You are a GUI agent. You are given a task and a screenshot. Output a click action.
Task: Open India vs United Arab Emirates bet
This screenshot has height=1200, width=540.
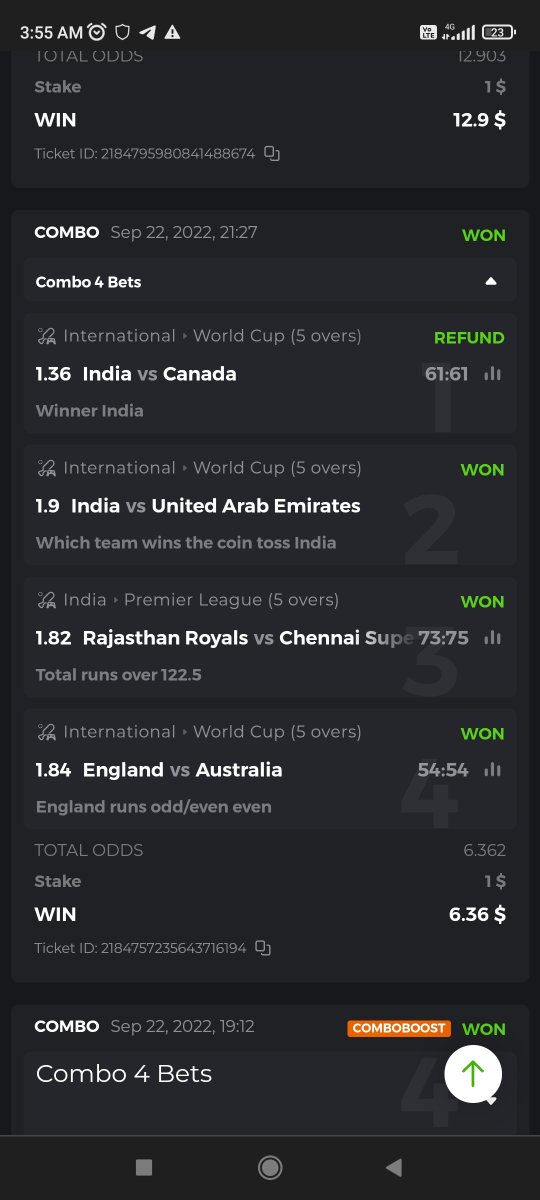pyautogui.click(x=270, y=505)
